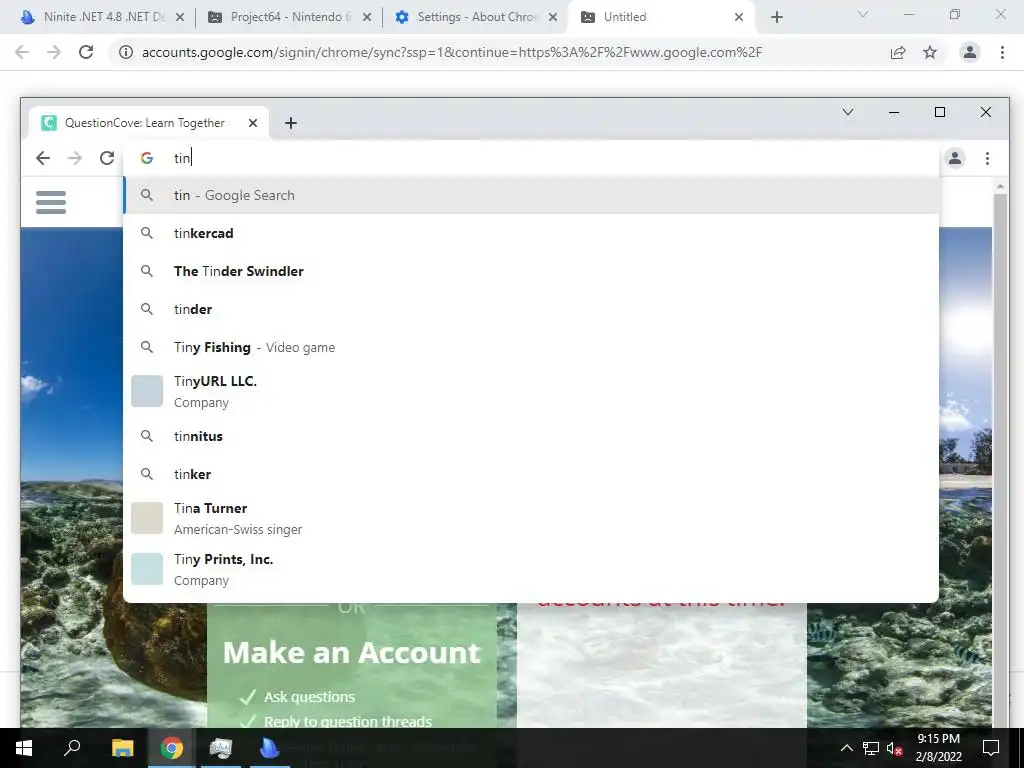Open the Settings - About Chrome tab
Screen dimensions: 1024x768
[475, 17]
